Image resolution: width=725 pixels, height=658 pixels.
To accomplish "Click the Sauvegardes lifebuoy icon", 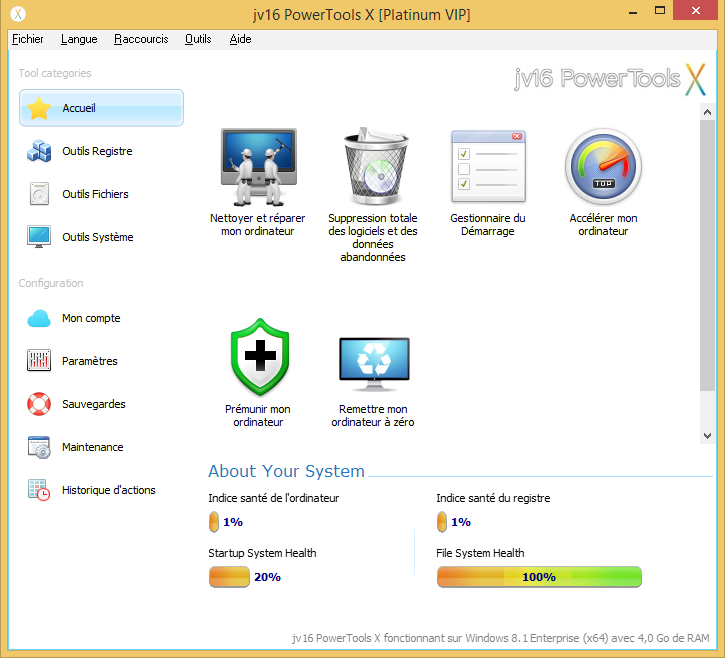I will click(39, 404).
